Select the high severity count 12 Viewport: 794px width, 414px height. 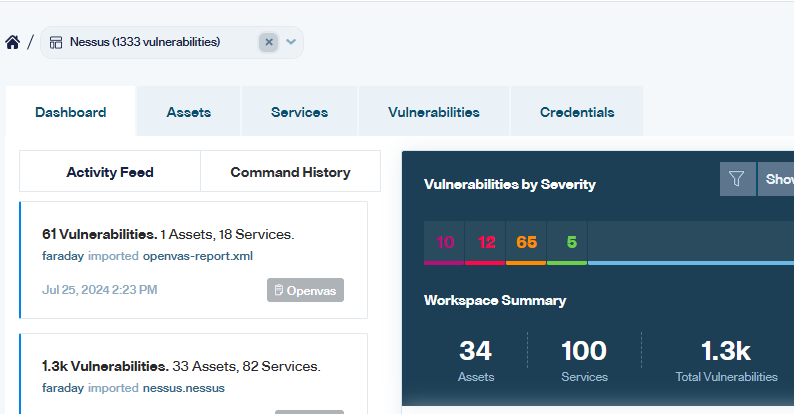point(486,242)
